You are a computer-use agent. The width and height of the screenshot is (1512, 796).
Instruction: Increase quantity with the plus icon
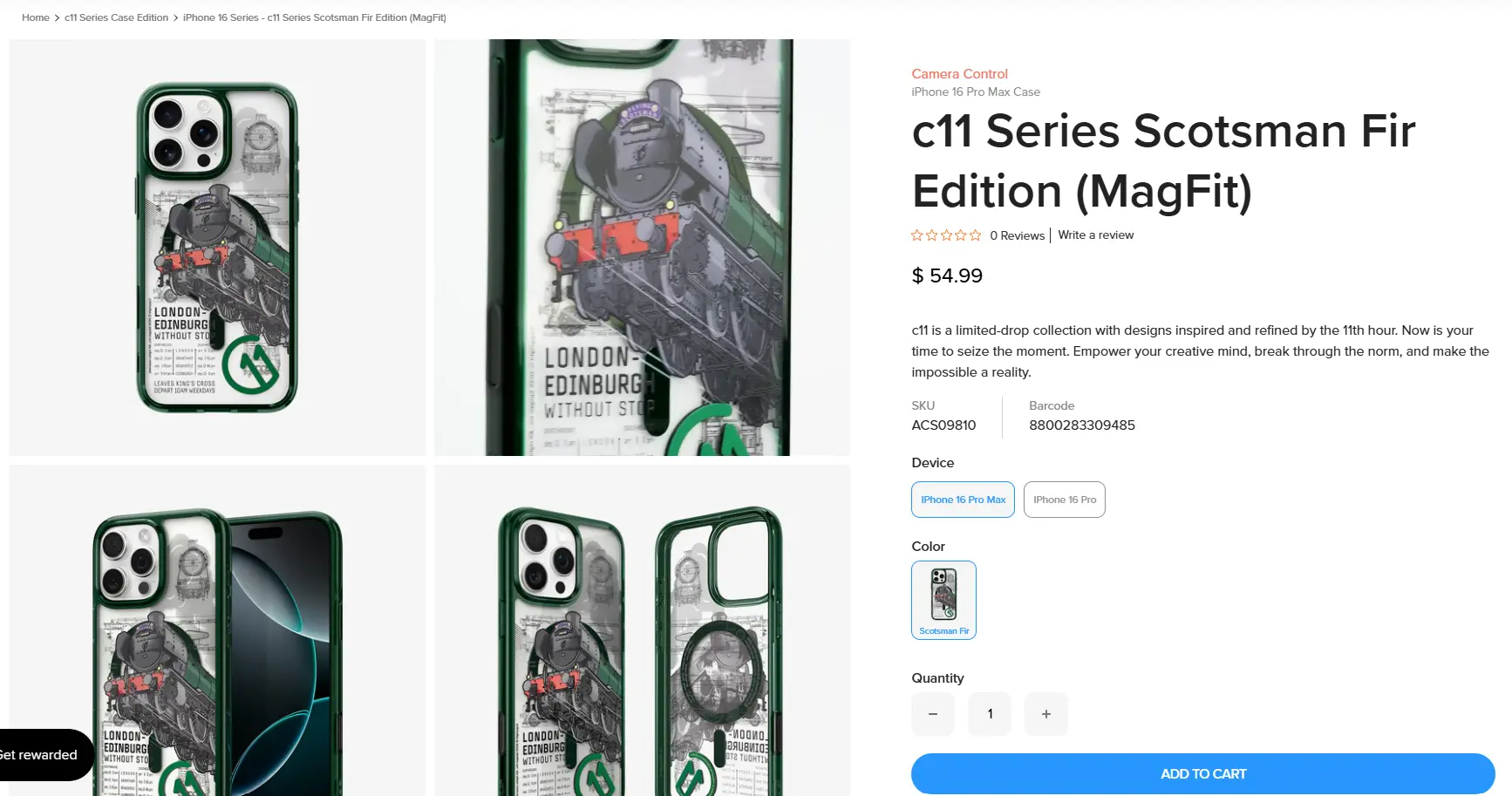[x=1045, y=713]
